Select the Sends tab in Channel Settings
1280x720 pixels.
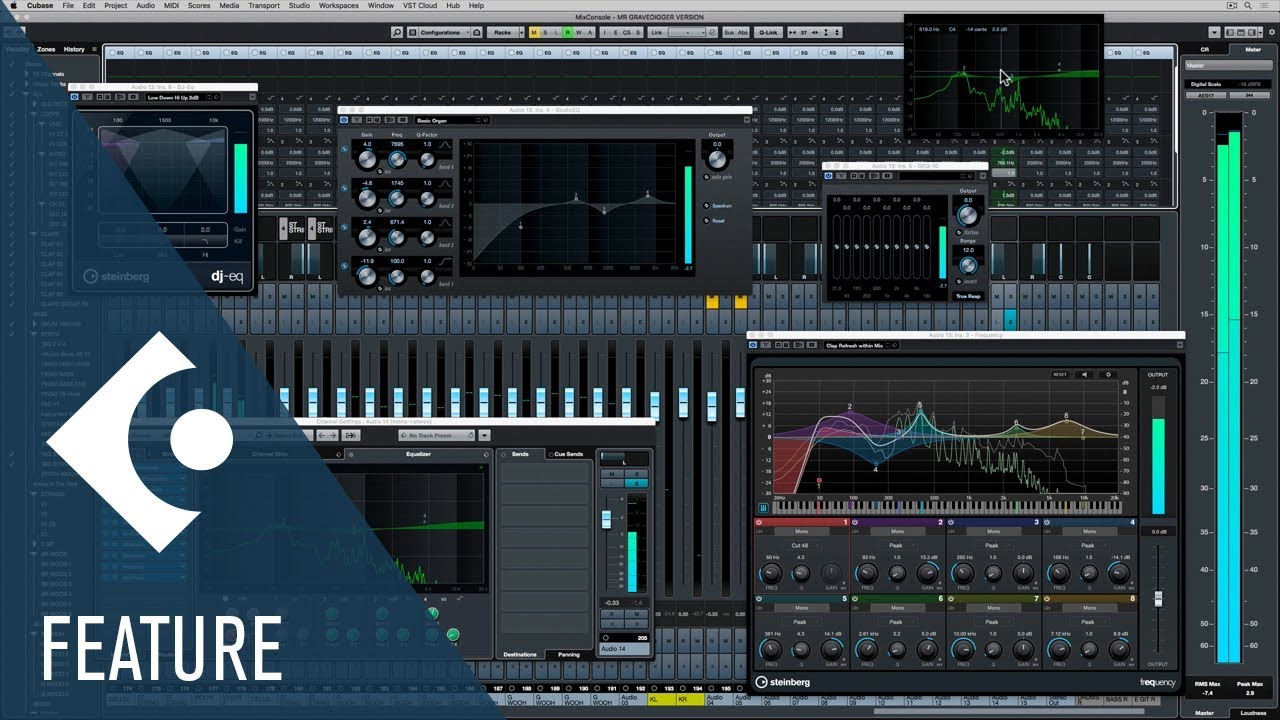[x=520, y=454]
